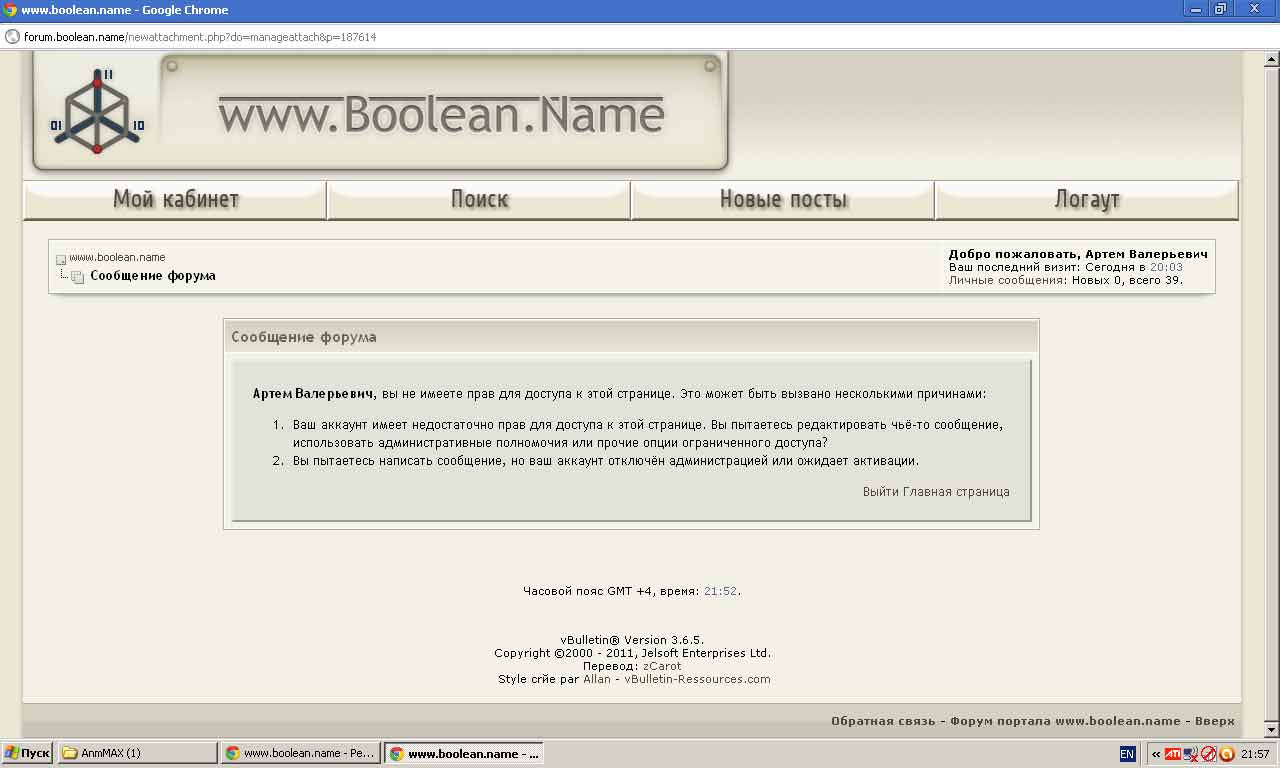Click the red crossed-circle tray icon
The image size is (1280, 768).
pos(1208,754)
